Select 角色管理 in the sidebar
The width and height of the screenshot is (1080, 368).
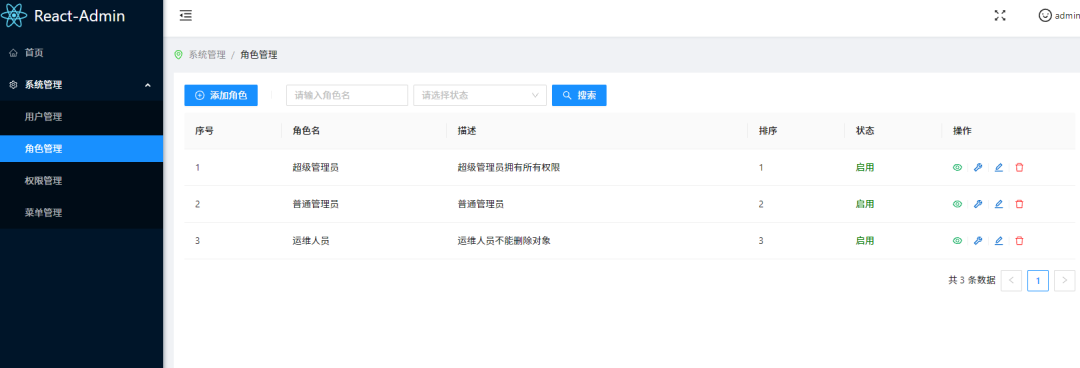pos(81,149)
